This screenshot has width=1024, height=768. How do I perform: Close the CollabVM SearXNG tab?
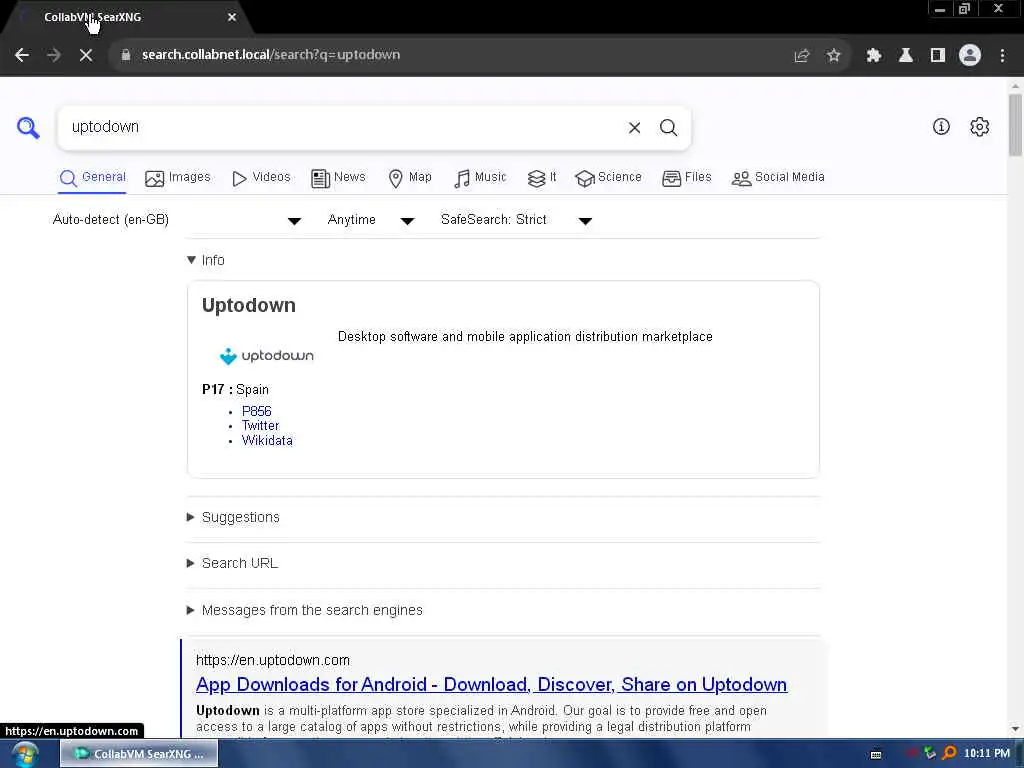pos(232,17)
